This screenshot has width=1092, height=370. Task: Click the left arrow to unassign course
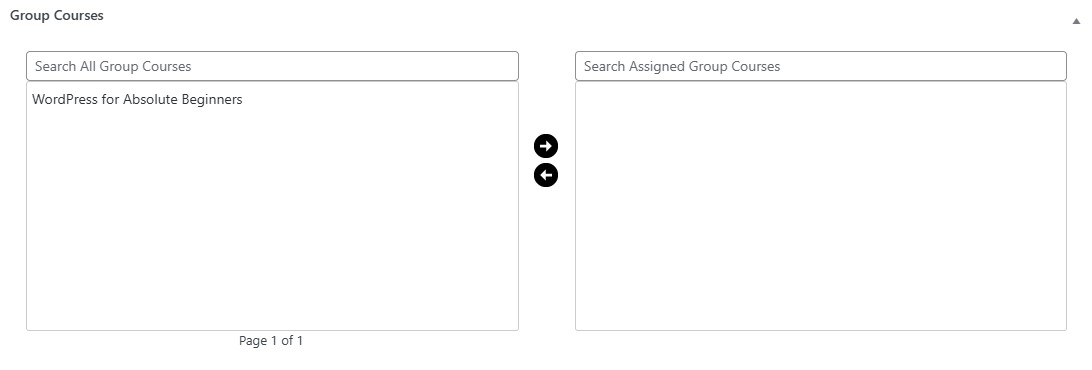[x=546, y=175]
